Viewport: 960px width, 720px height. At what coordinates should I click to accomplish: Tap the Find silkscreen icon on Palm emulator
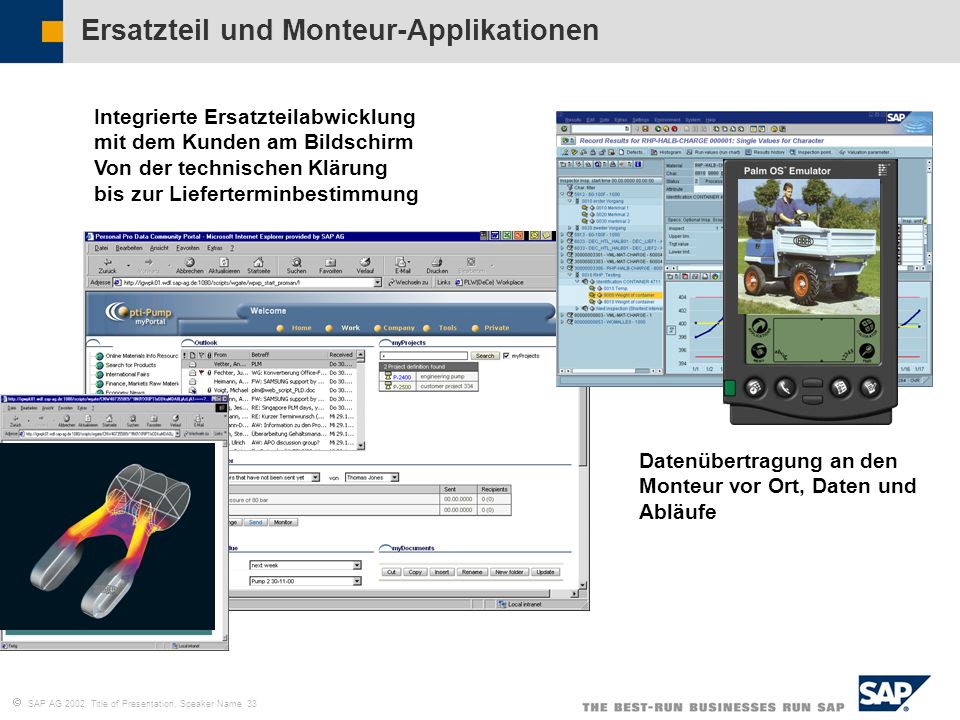pyautogui.click(x=866, y=351)
